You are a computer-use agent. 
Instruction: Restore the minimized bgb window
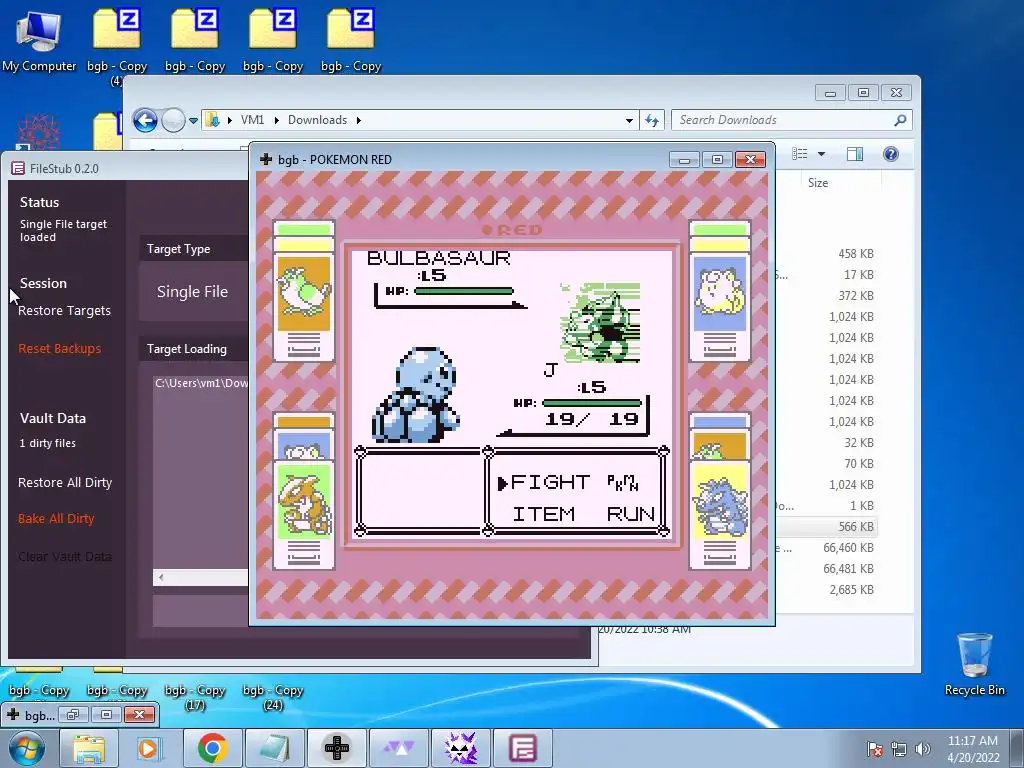[x=72, y=714]
